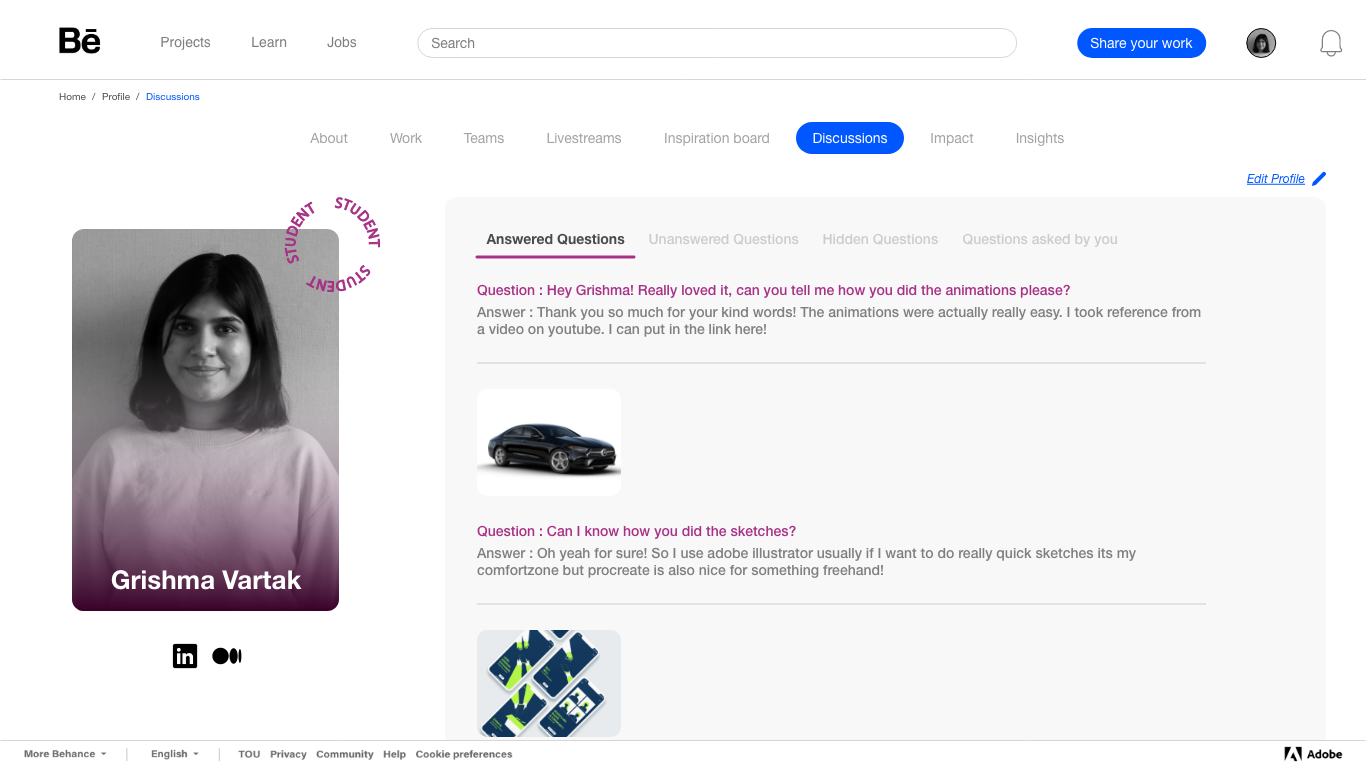Open the LinkedIn profile icon
The height and width of the screenshot is (768, 1366).
185,656
